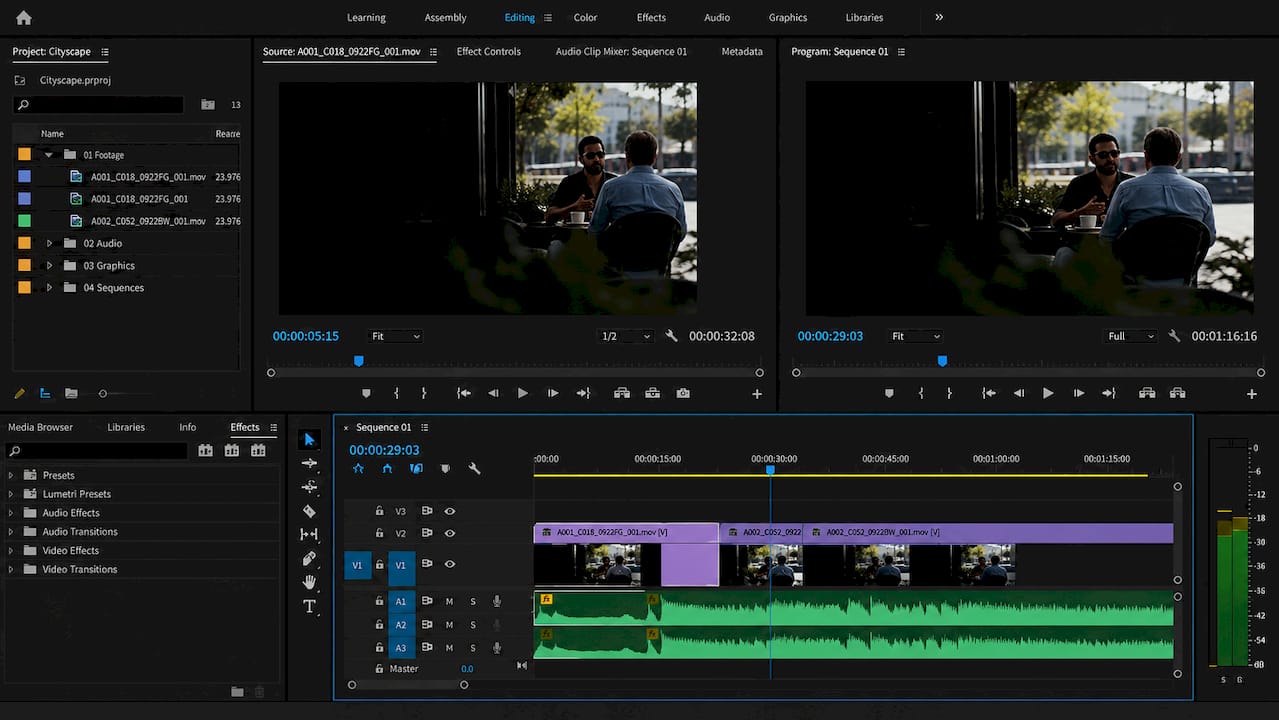Click Insert button in Source monitor

point(622,393)
